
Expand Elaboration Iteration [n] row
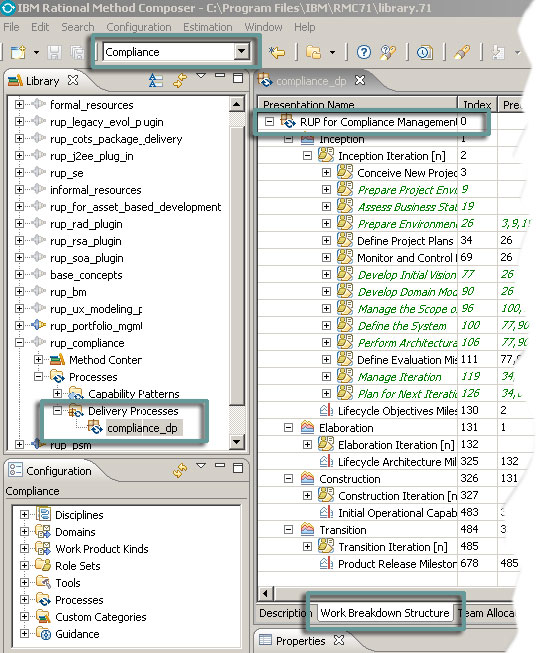pyautogui.click(x=307, y=445)
